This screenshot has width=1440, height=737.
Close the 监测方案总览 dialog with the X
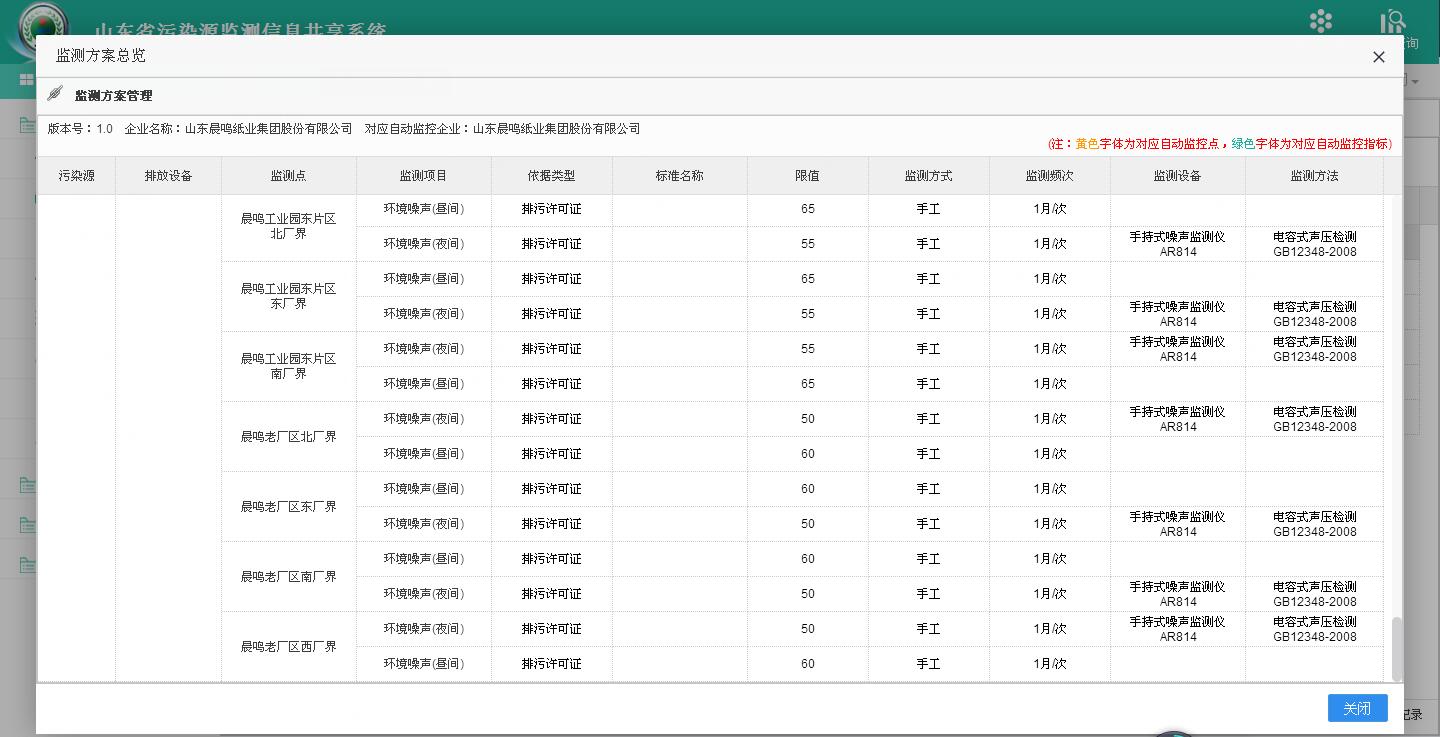1378,57
